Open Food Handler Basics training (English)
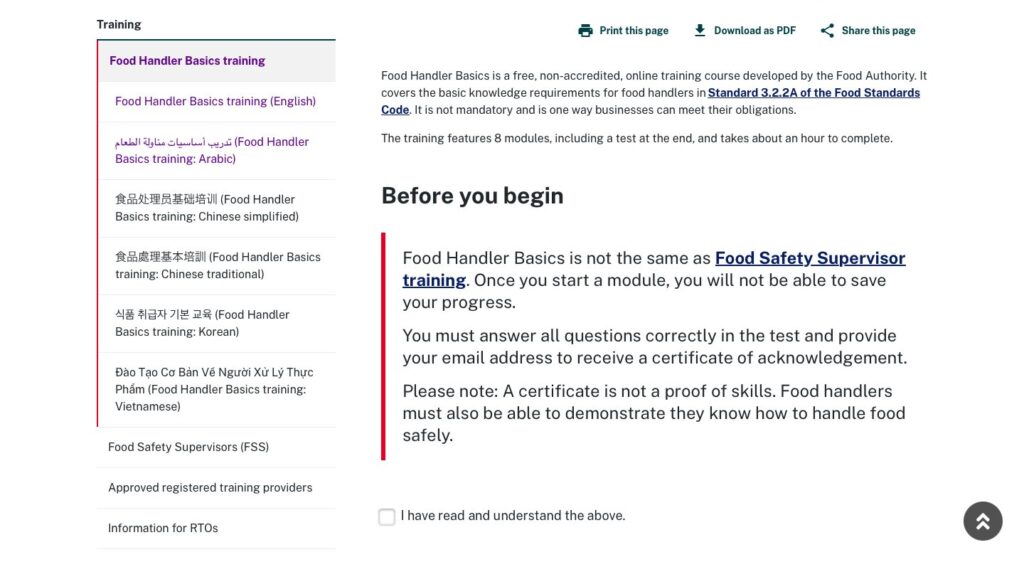The image size is (1024, 562). pos(216,101)
